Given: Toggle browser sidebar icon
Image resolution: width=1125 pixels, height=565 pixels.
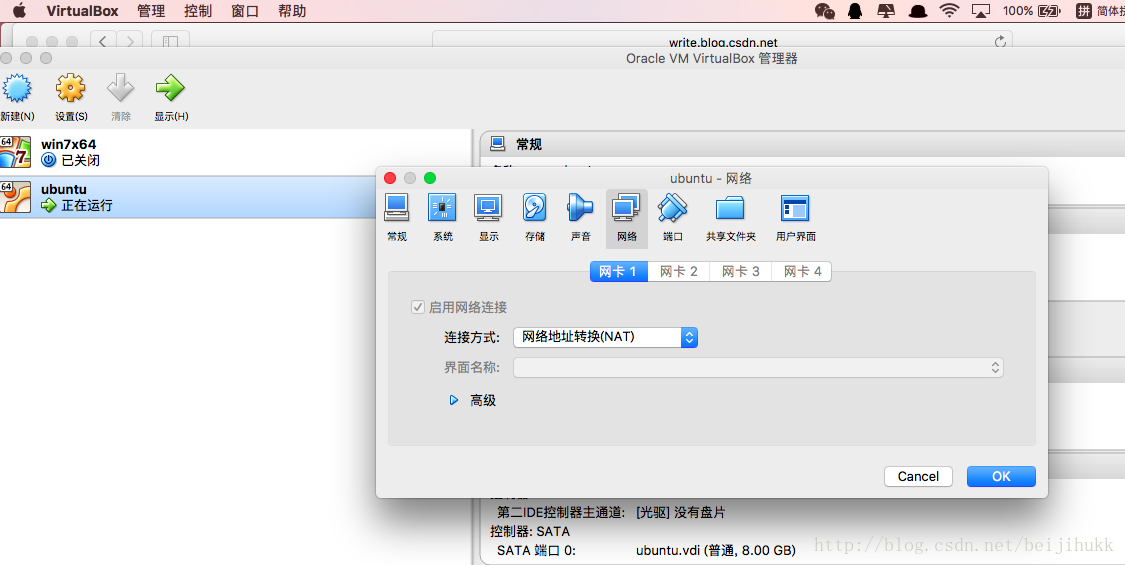Looking at the screenshot, I should pos(170,42).
